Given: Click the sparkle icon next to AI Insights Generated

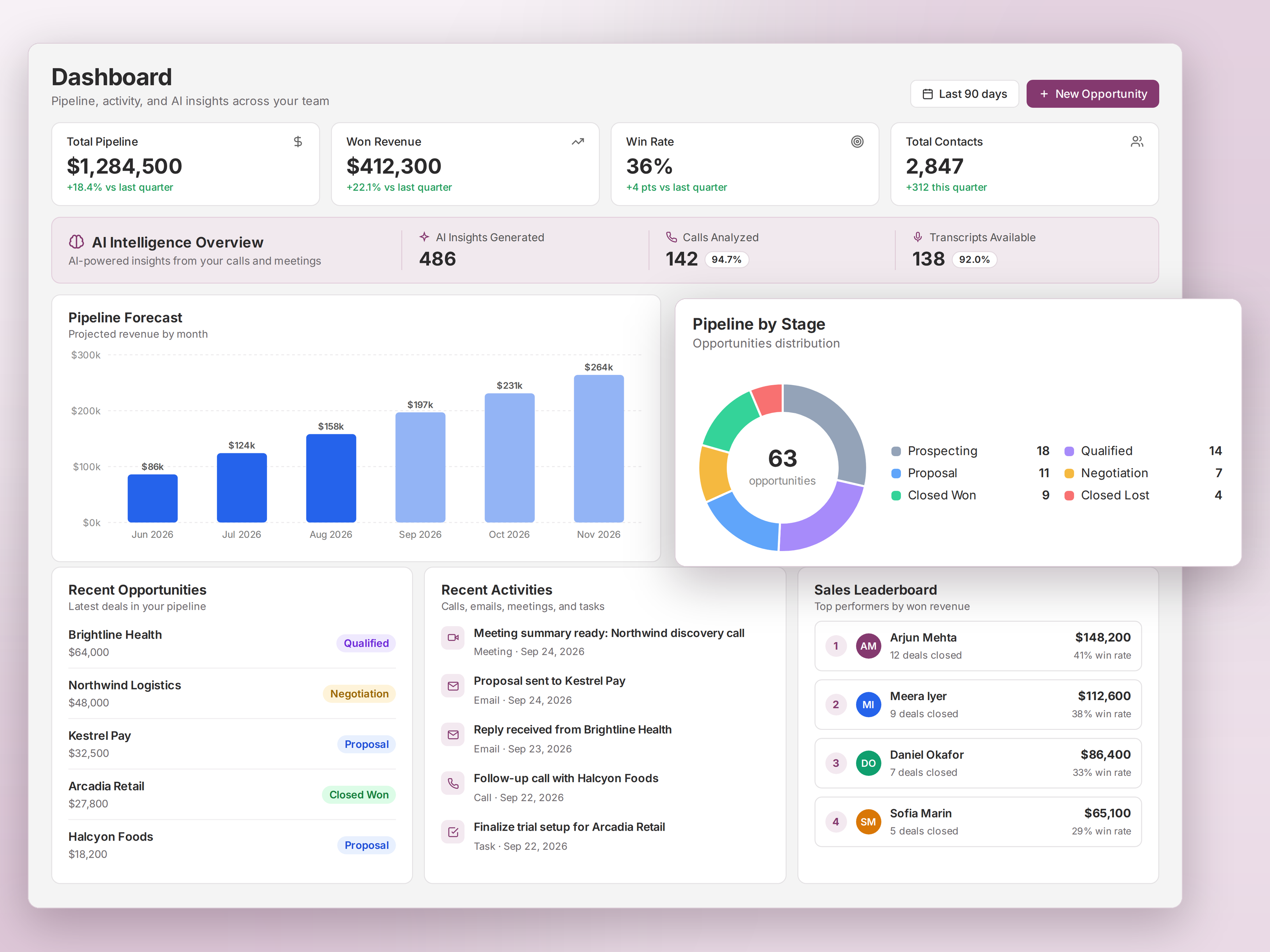Looking at the screenshot, I should coord(424,237).
